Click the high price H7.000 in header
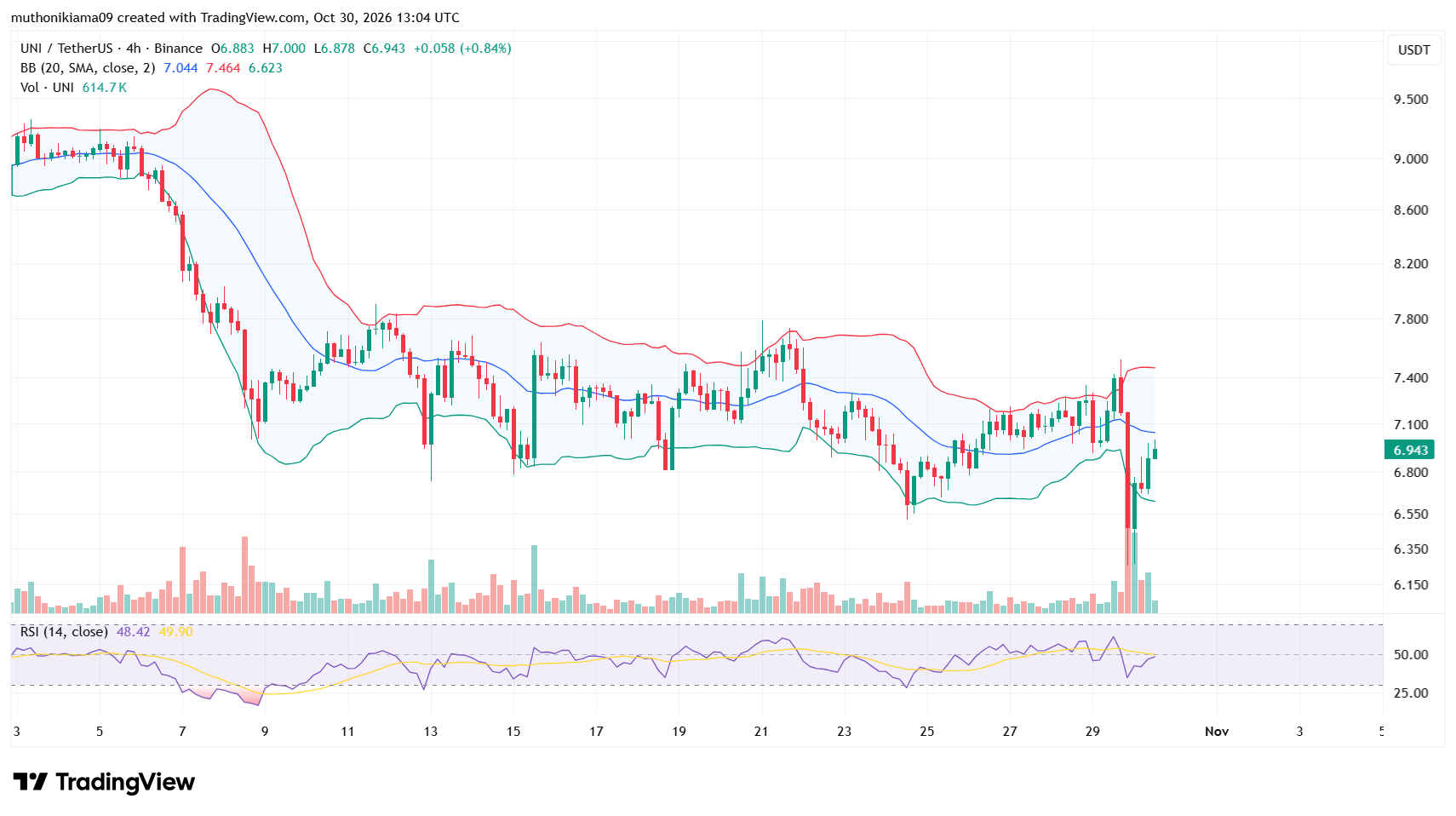Viewport: 1456px width, 816px height. click(284, 49)
